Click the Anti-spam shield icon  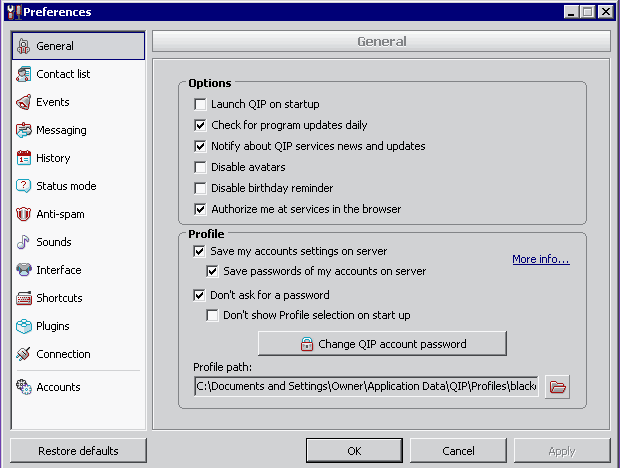point(23,214)
